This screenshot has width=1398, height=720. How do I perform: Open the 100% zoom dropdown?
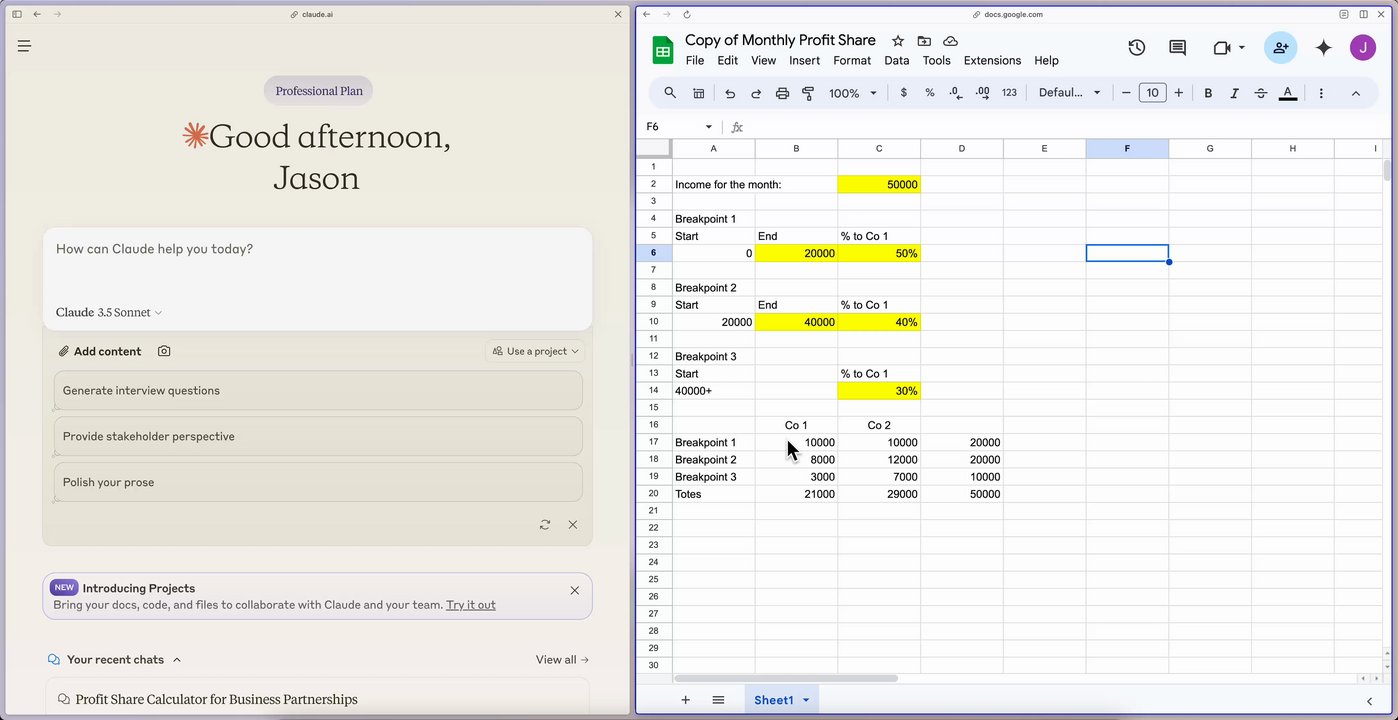(x=853, y=93)
